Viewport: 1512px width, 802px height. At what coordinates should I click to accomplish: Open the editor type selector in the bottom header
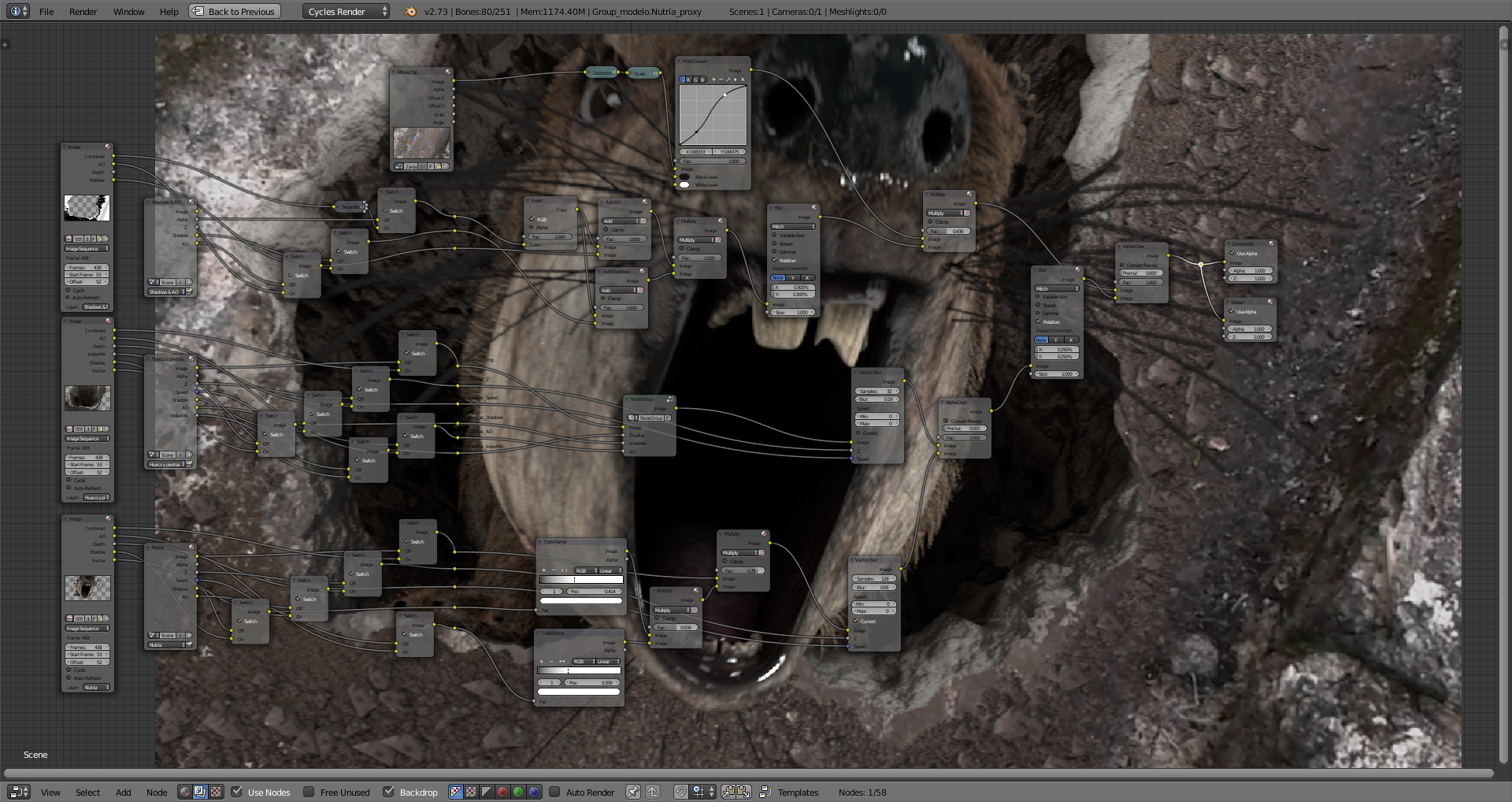18,792
